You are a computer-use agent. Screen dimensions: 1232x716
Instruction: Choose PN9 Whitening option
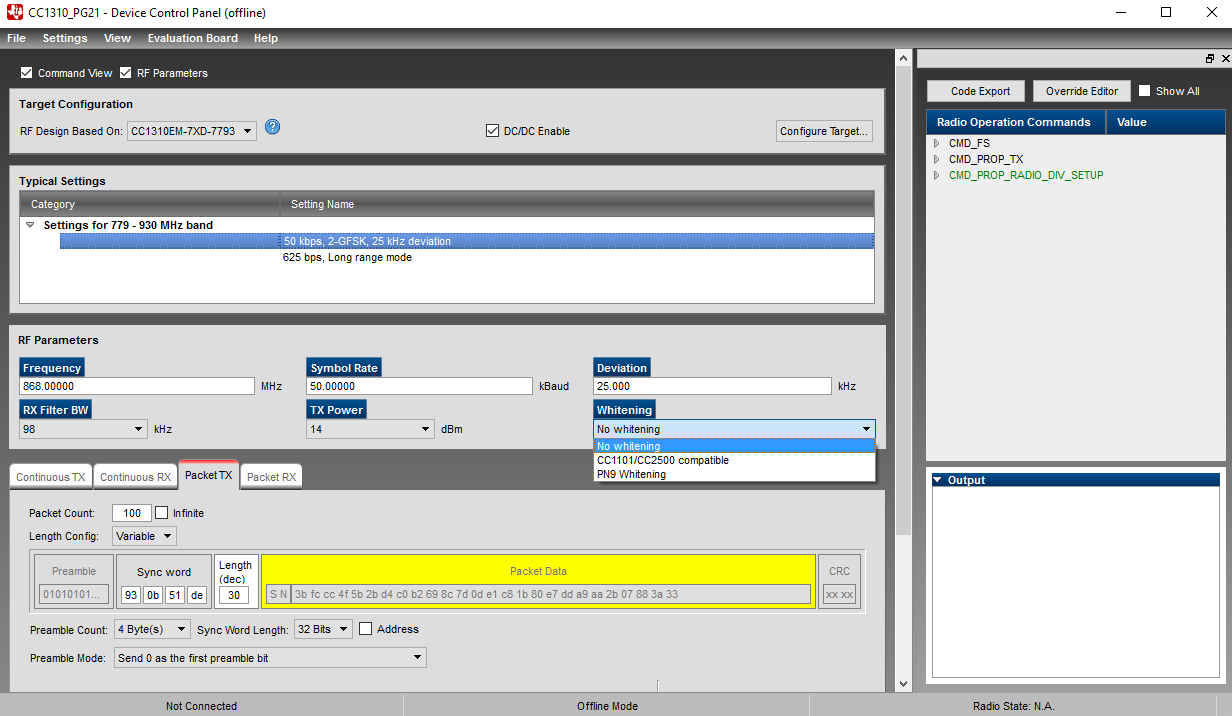coord(735,474)
